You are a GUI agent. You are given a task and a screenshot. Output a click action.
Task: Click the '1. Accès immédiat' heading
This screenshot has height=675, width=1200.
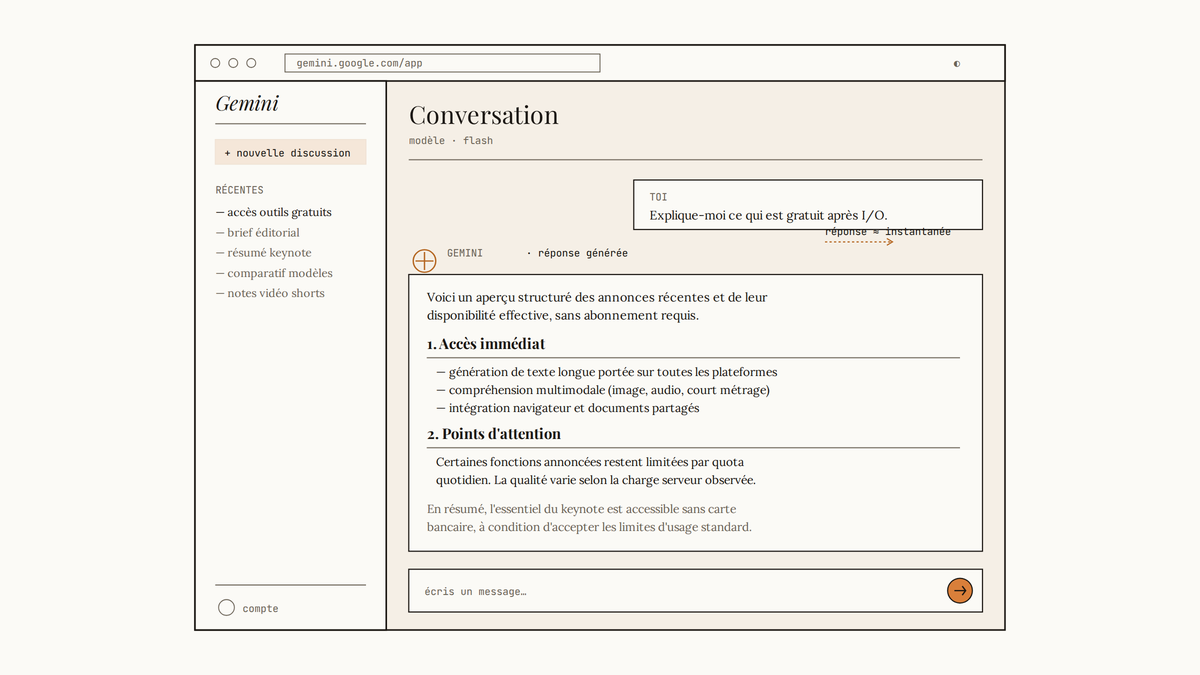pos(486,344)
